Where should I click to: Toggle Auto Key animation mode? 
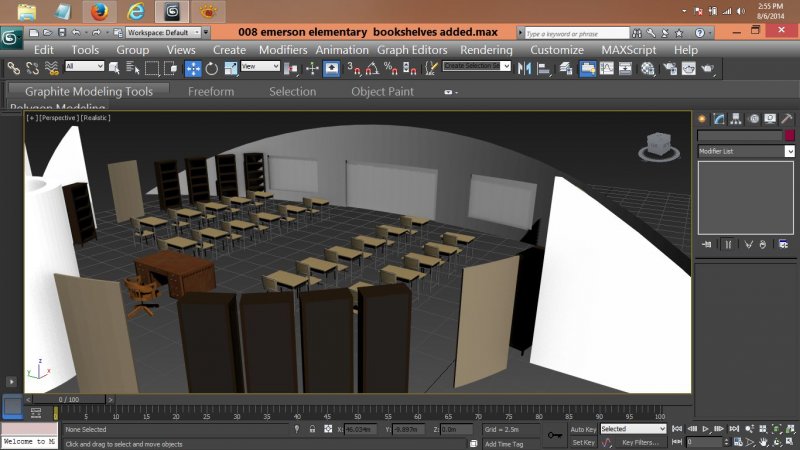click(582, 429)
